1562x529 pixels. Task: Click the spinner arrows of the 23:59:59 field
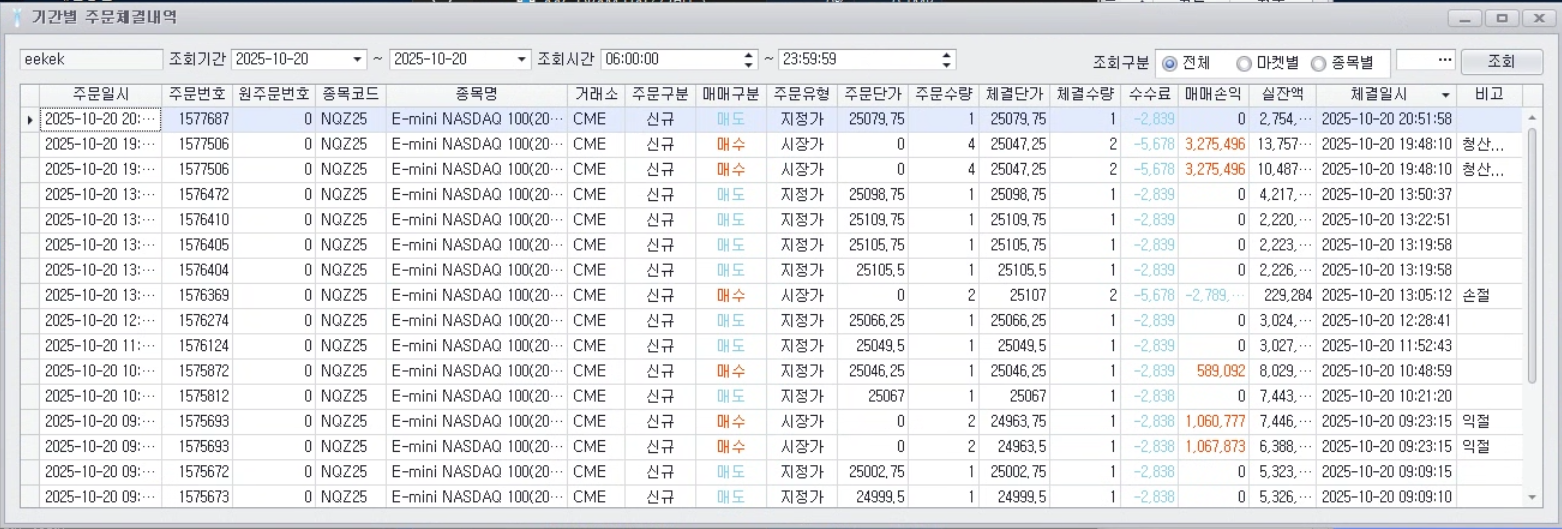947,60
